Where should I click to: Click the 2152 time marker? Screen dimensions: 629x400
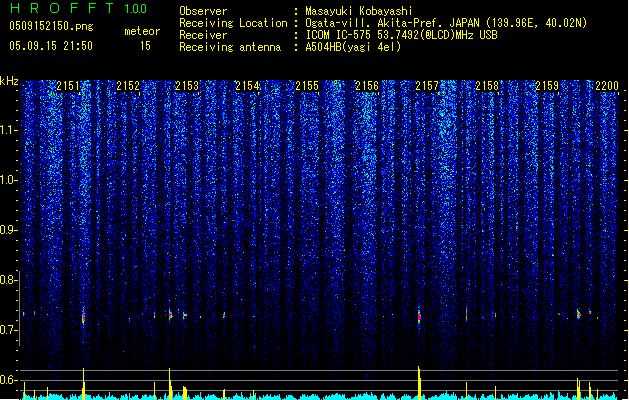tap(128, 85)
